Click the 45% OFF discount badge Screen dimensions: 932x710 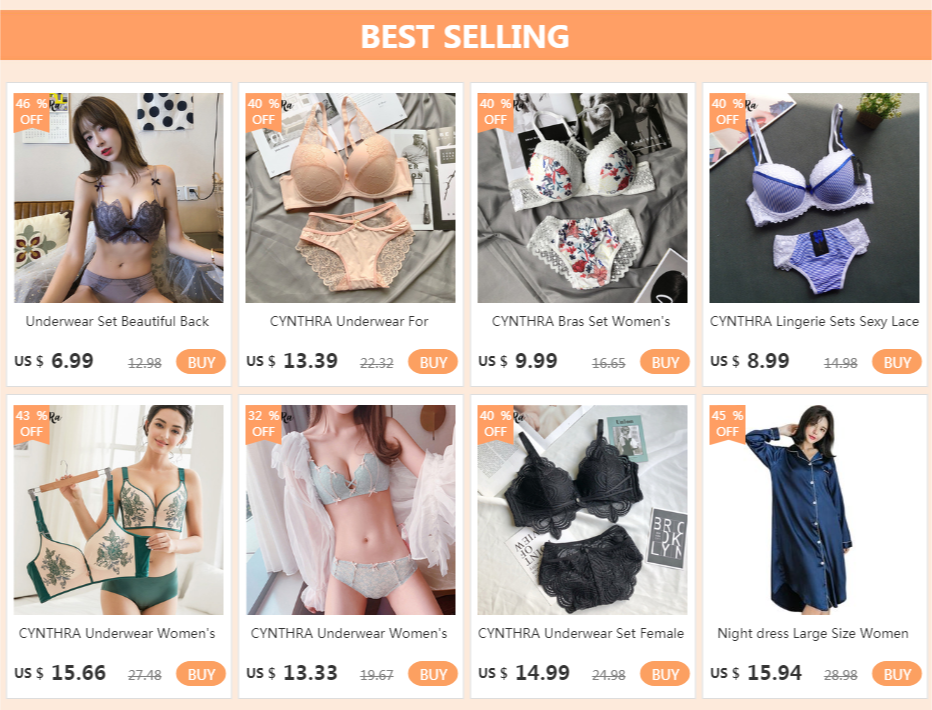coord(727,424)
